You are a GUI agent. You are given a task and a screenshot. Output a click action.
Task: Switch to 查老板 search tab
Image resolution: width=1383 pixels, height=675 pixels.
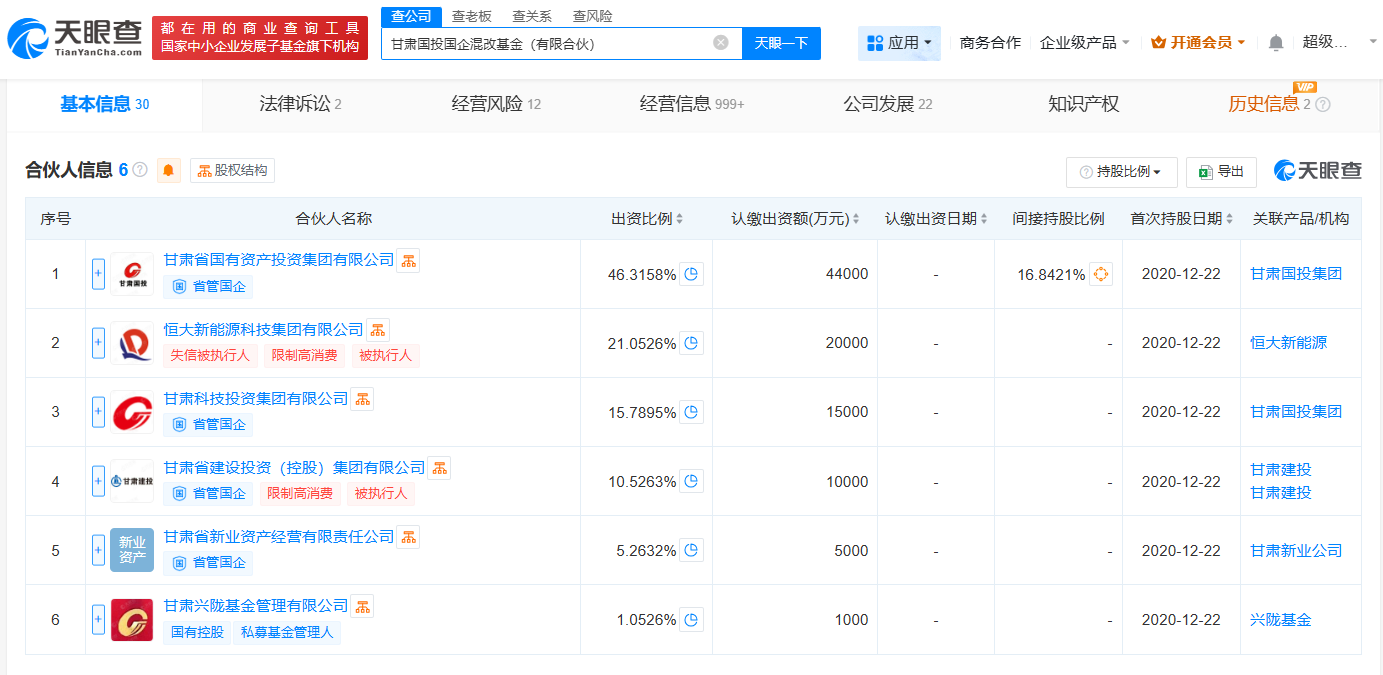[x=470, y=16]
